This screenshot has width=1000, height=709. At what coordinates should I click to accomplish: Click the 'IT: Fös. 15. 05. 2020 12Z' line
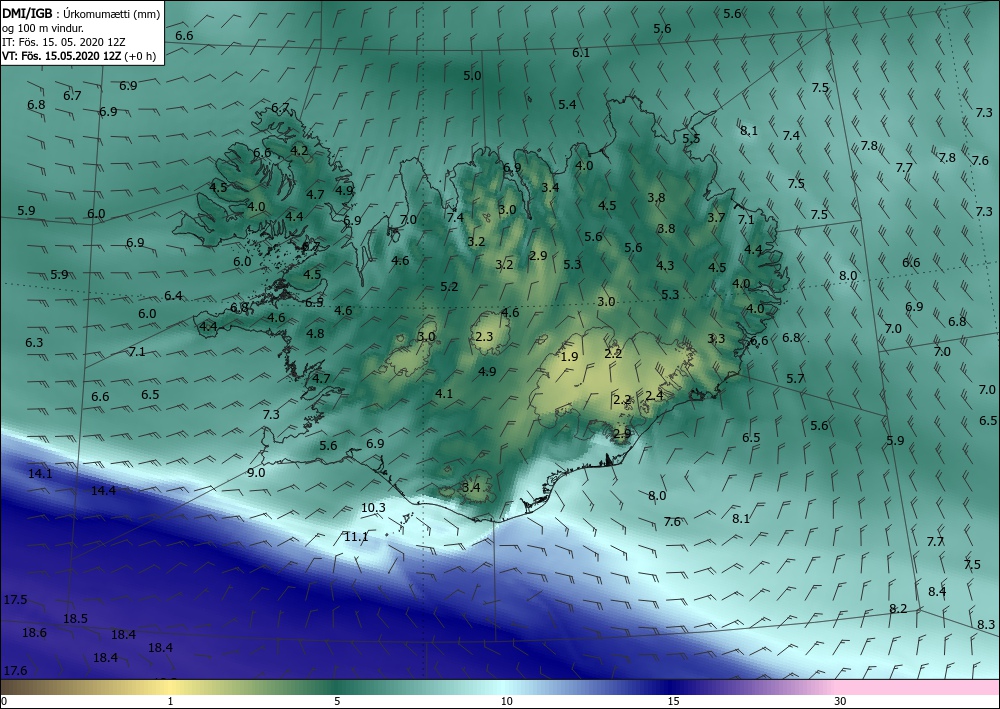[x=64, y=41]
